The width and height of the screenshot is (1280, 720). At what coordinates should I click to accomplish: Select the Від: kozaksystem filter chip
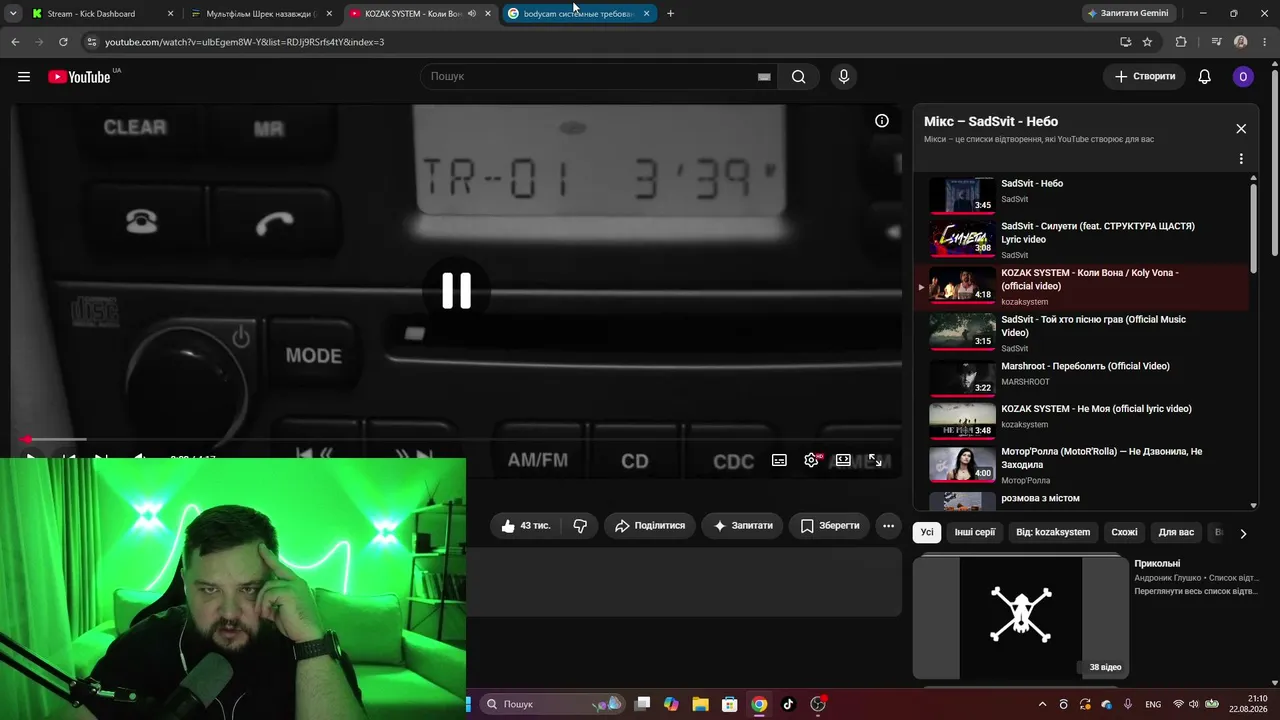coord(1053,532)
